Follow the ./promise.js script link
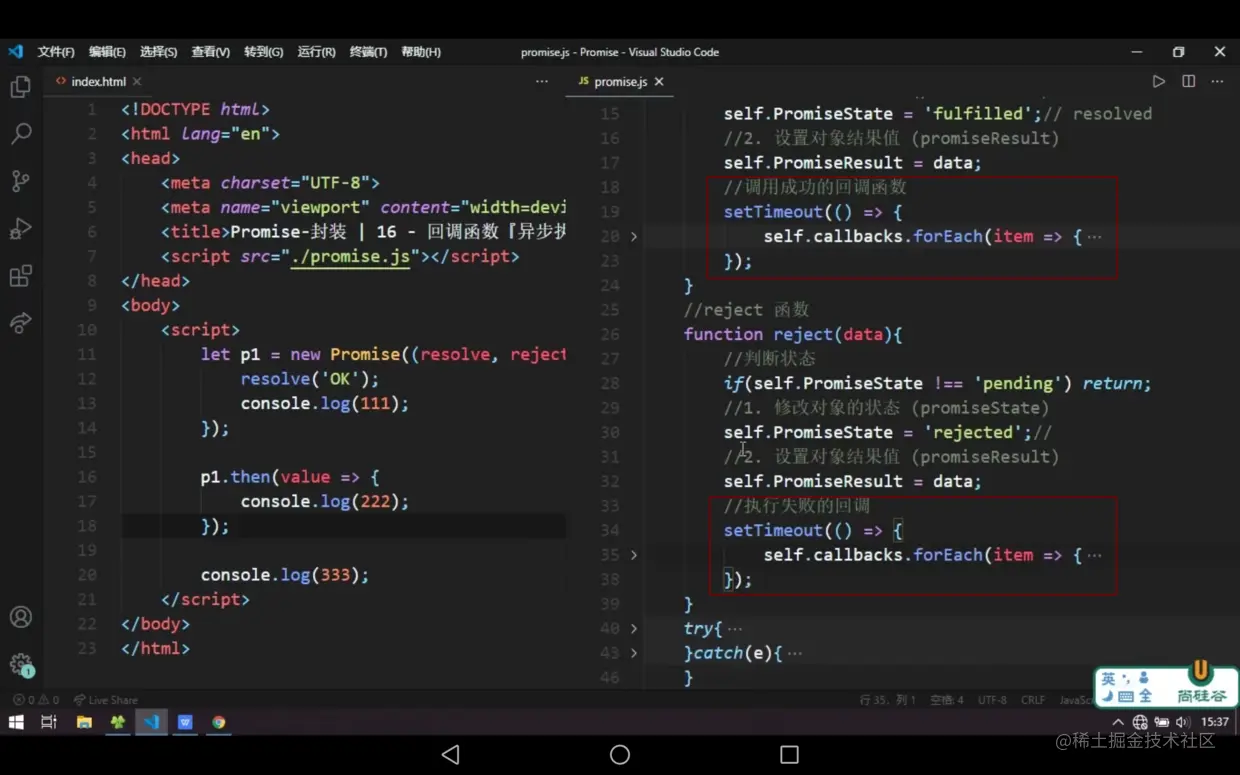This screenshot has height=775, width=1240. click(350, 257)
